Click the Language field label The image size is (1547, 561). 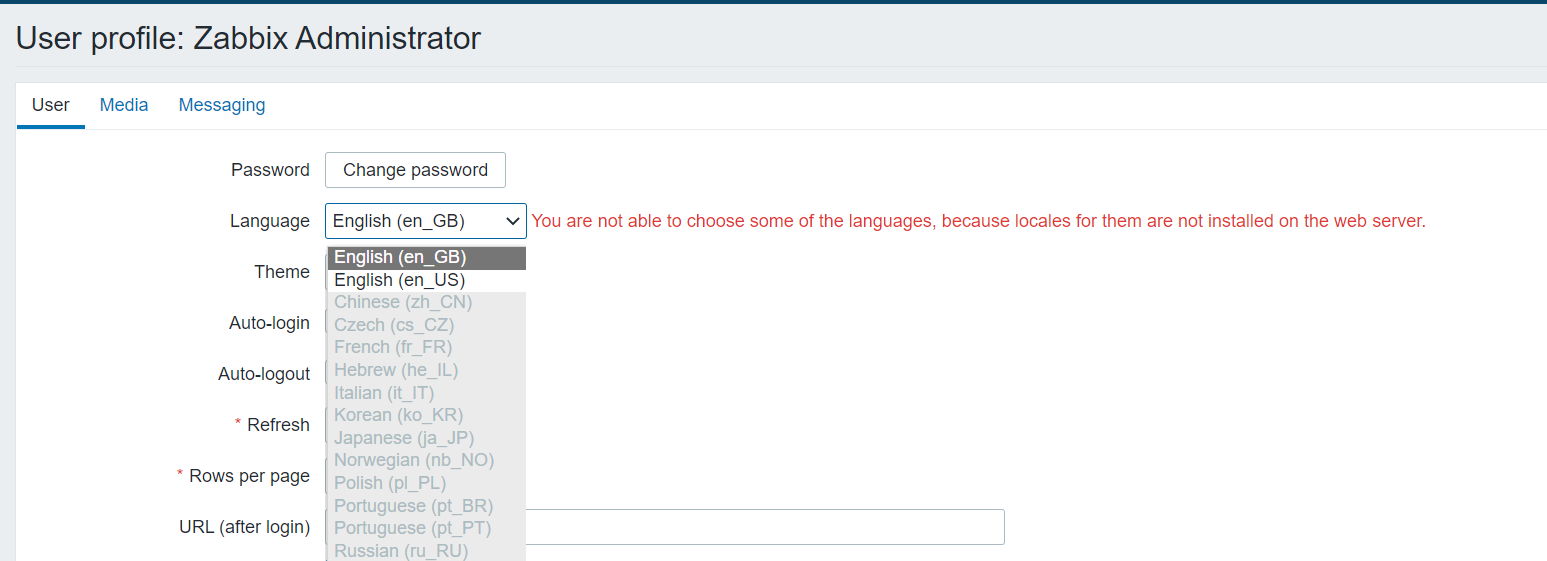270,221
